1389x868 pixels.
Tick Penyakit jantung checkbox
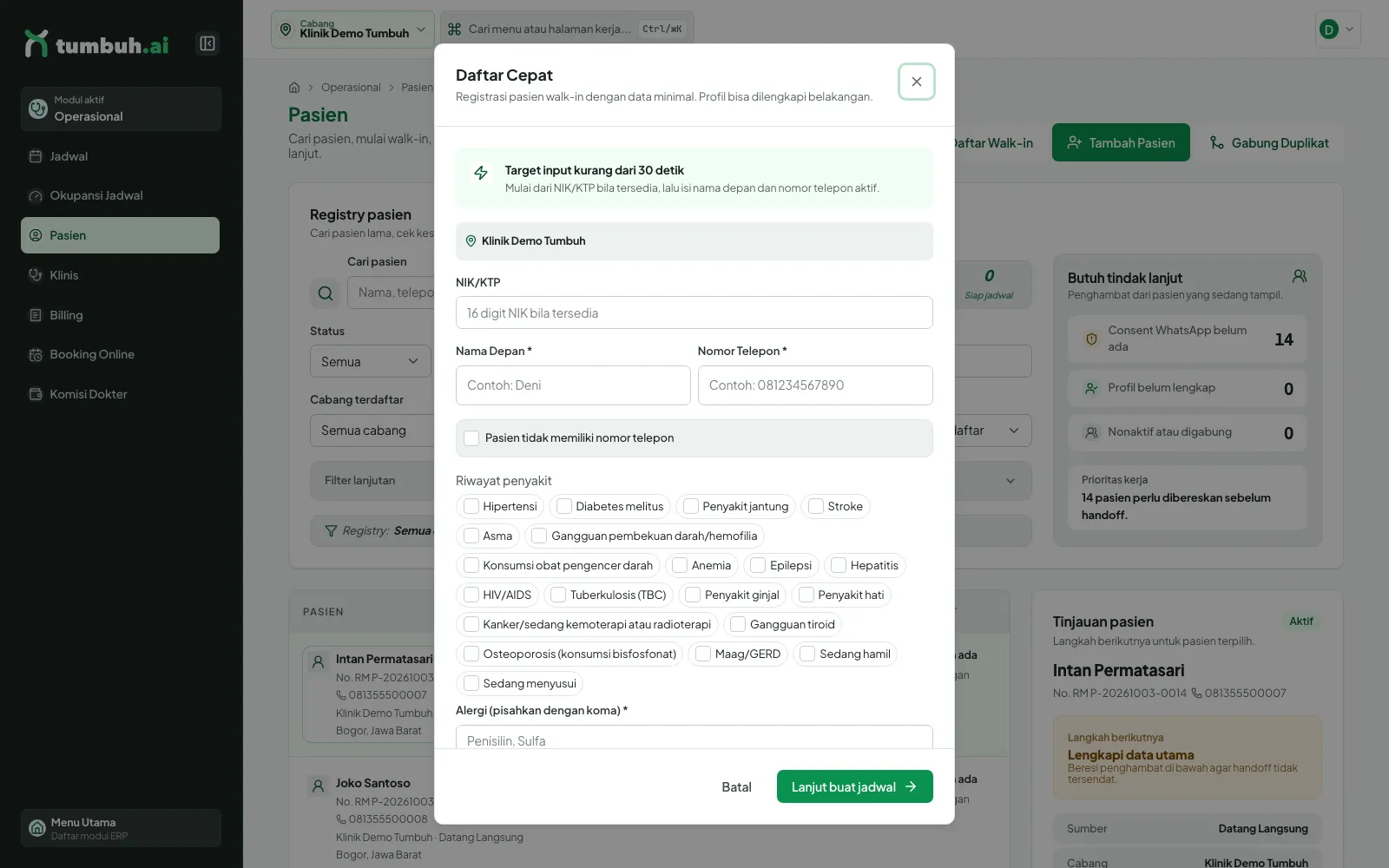[691, 506]
